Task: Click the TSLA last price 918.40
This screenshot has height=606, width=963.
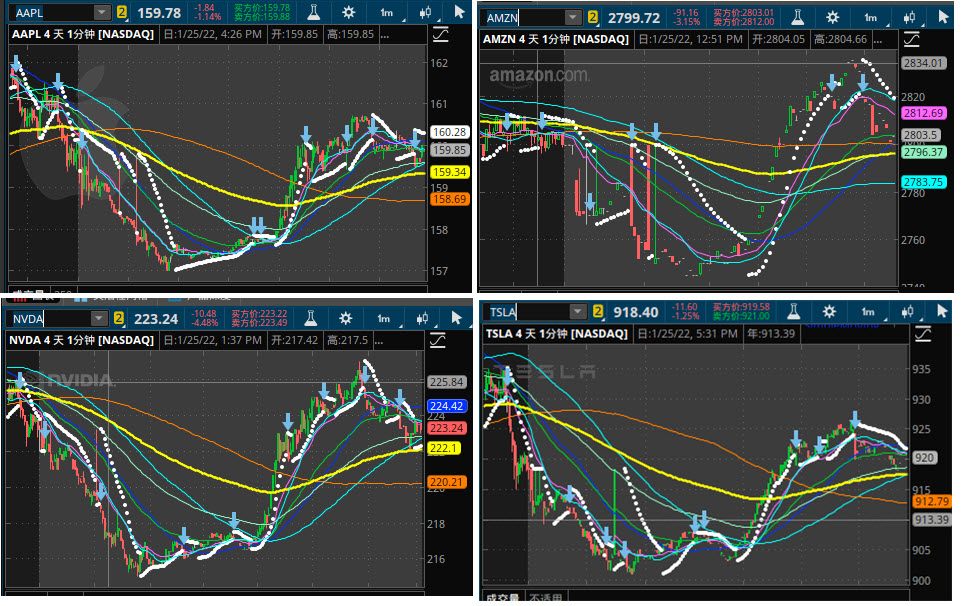Action: click(x=636, y=312)
